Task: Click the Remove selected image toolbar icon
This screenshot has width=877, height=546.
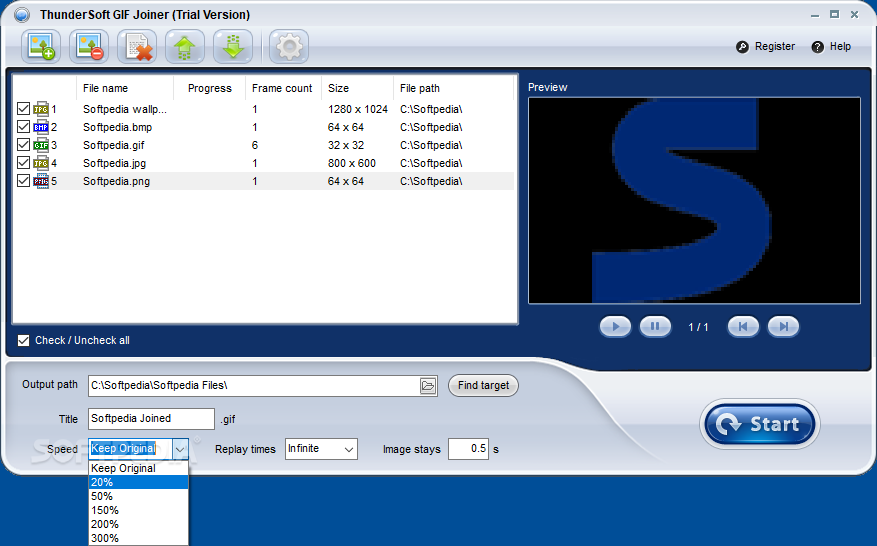Action: point(89,46)
